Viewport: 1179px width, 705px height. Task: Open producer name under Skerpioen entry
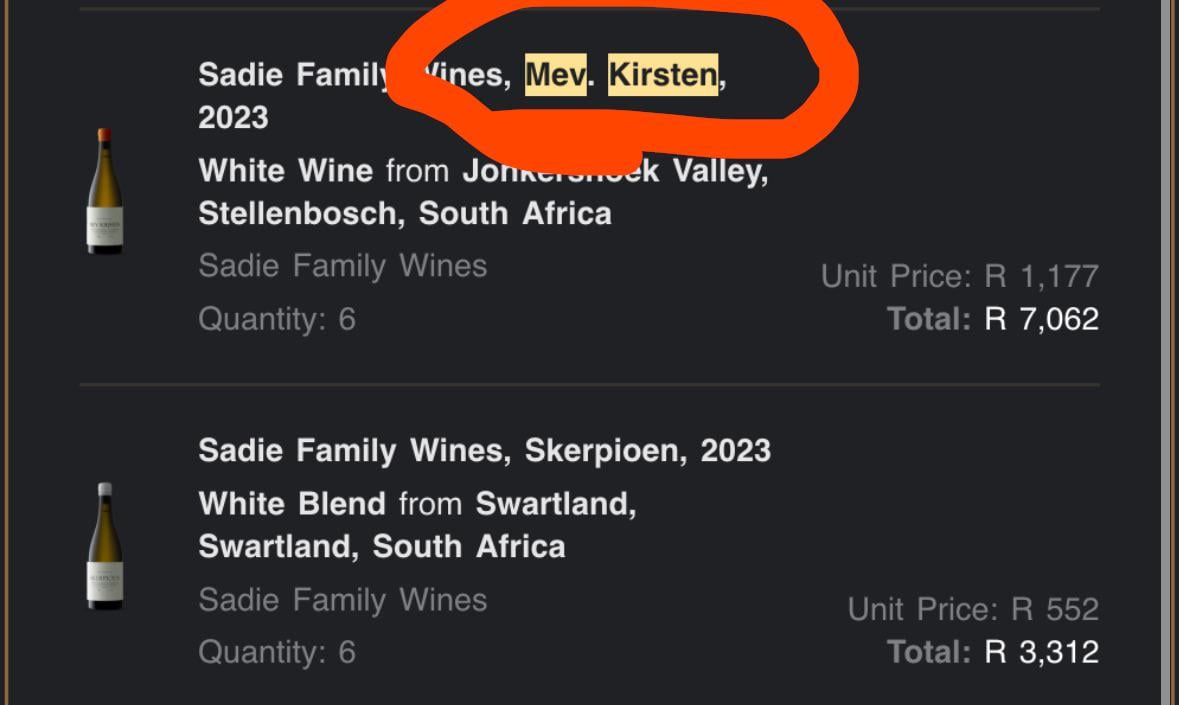(342, 599)
